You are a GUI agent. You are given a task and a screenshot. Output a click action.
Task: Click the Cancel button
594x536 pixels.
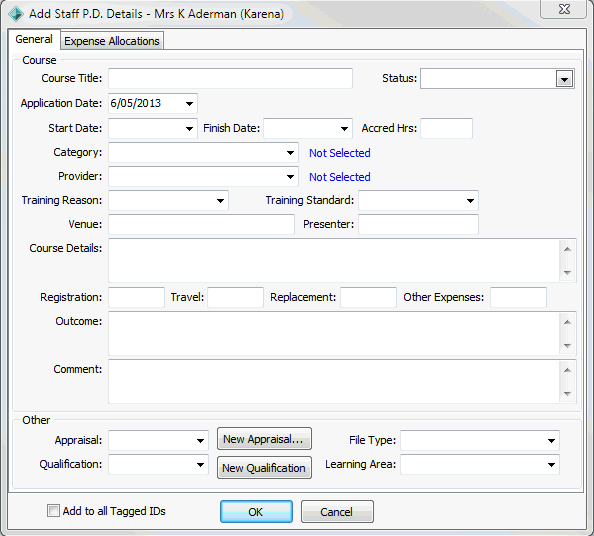[337, 512]
